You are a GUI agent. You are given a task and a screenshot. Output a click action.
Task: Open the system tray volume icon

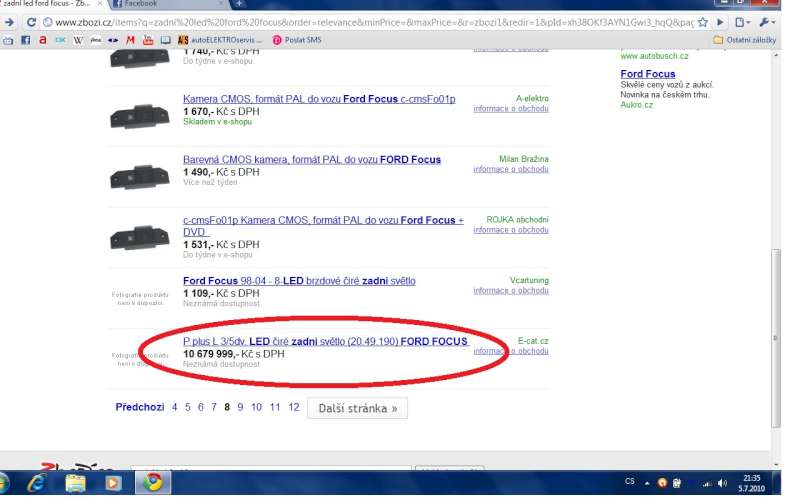click(x=722, y=483)
